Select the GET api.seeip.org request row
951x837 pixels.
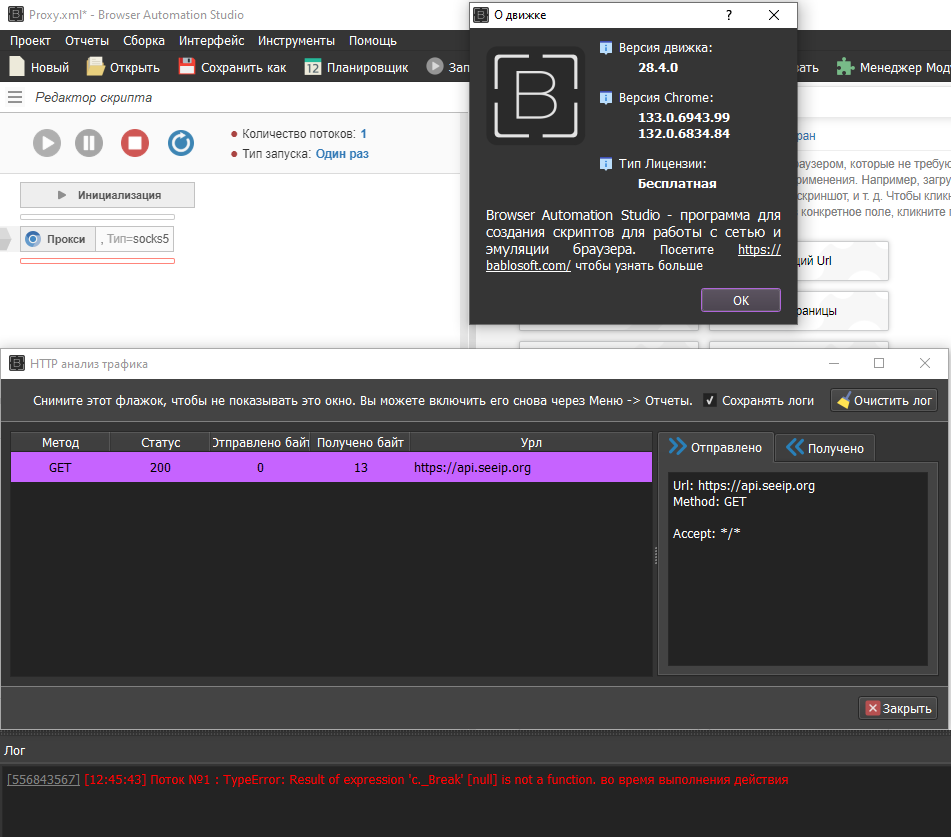point(330,467)
